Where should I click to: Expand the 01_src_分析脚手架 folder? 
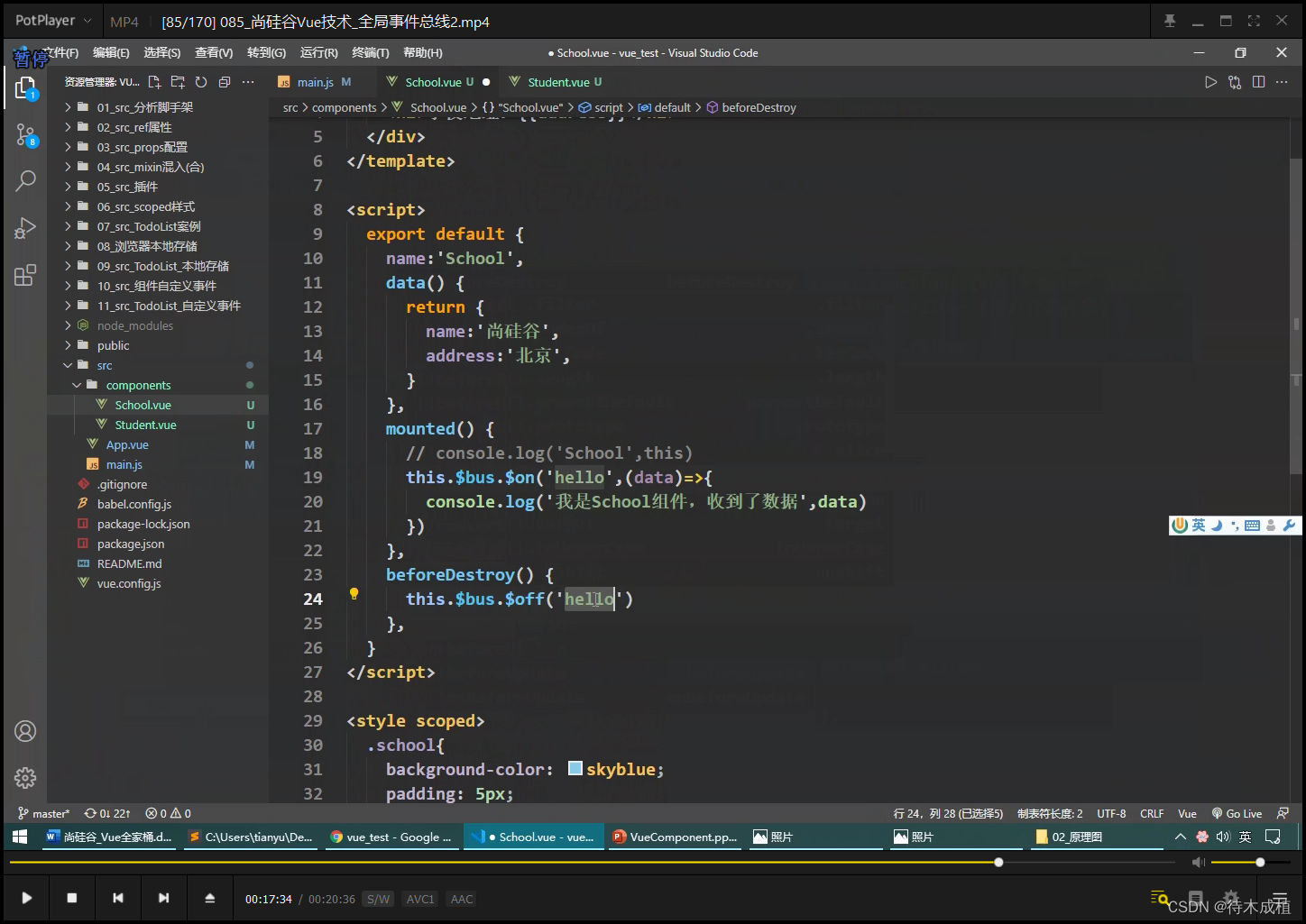144,107
